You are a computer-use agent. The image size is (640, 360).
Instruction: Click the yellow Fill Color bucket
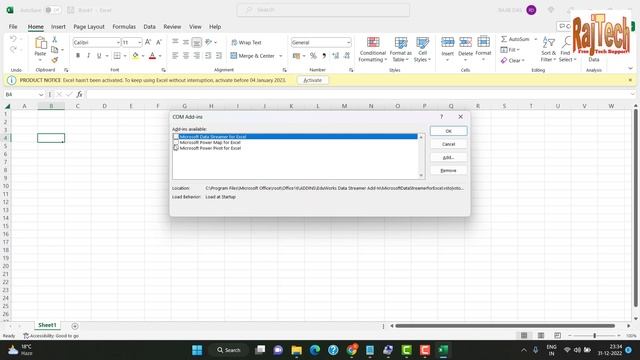point(136,56)
